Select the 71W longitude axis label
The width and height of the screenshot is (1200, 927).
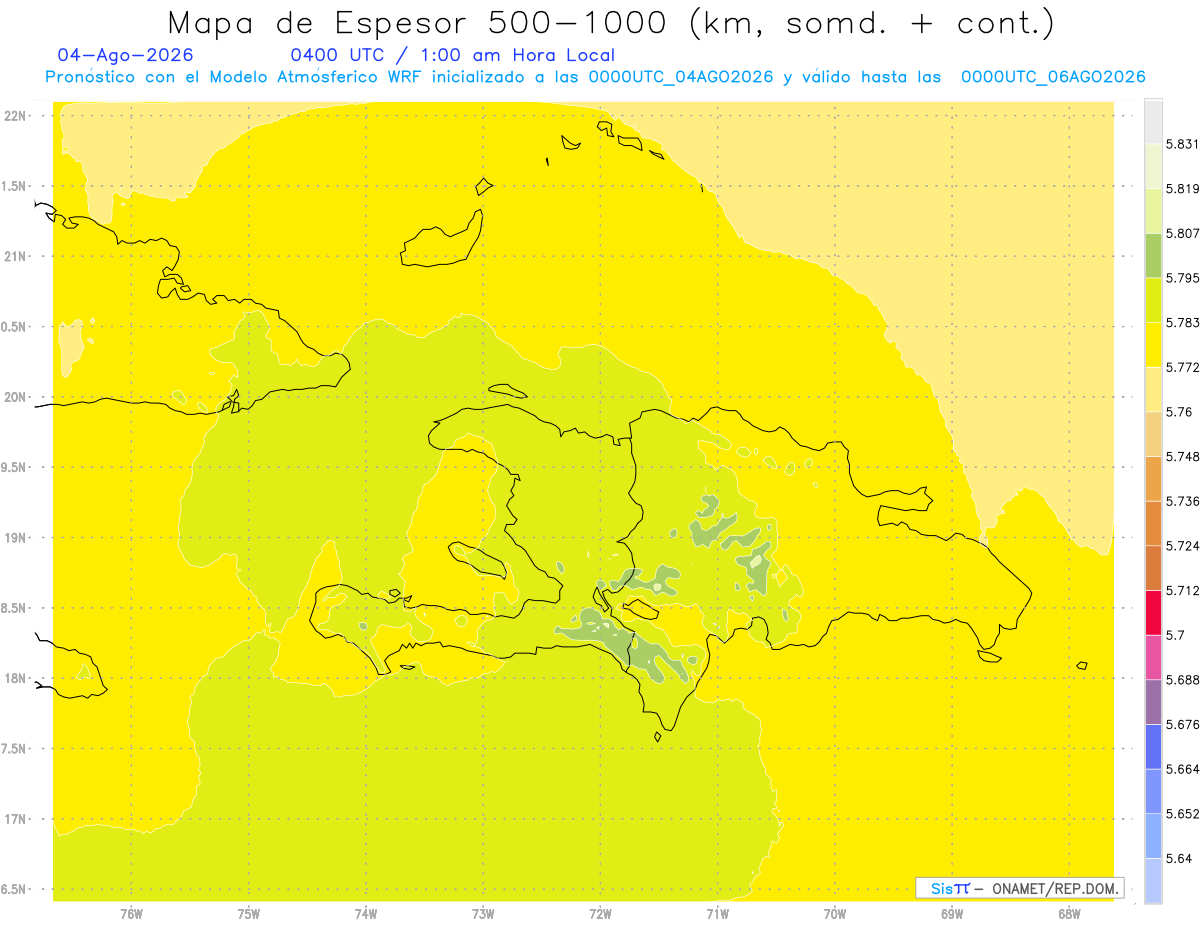tap(717, 913)
